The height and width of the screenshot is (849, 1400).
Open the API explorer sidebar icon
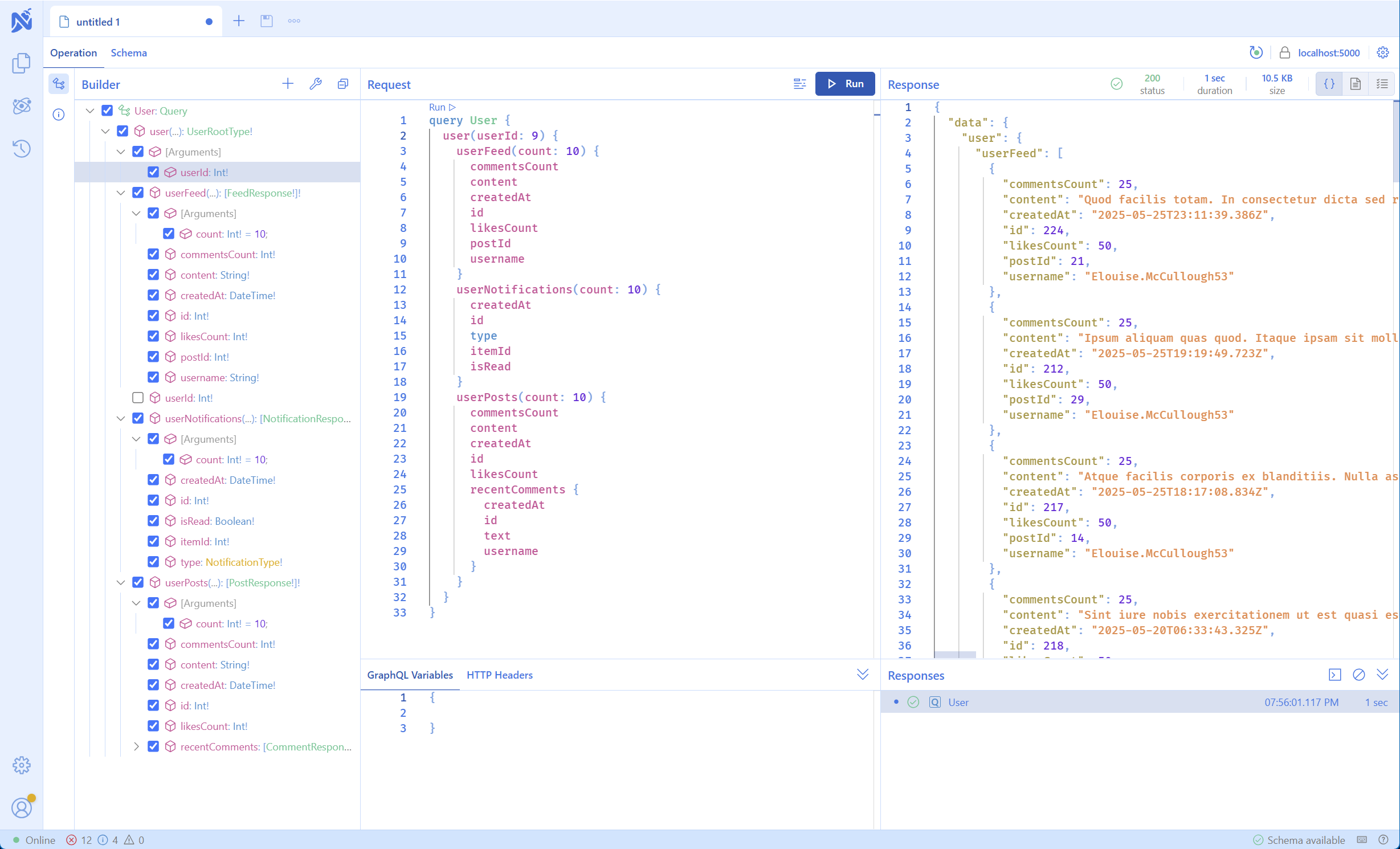point(22,106)
